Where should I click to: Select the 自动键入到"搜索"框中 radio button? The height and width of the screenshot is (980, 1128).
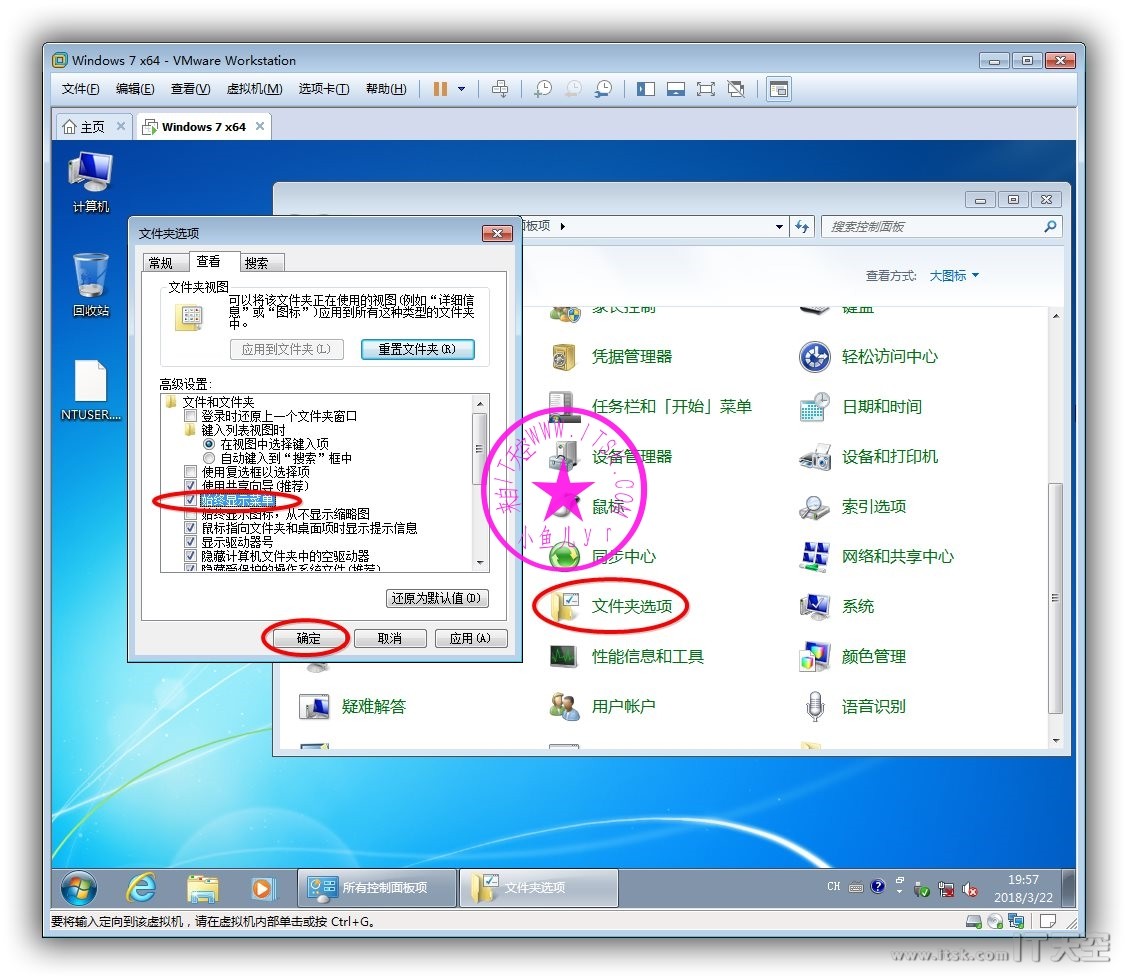pos(208,458)
